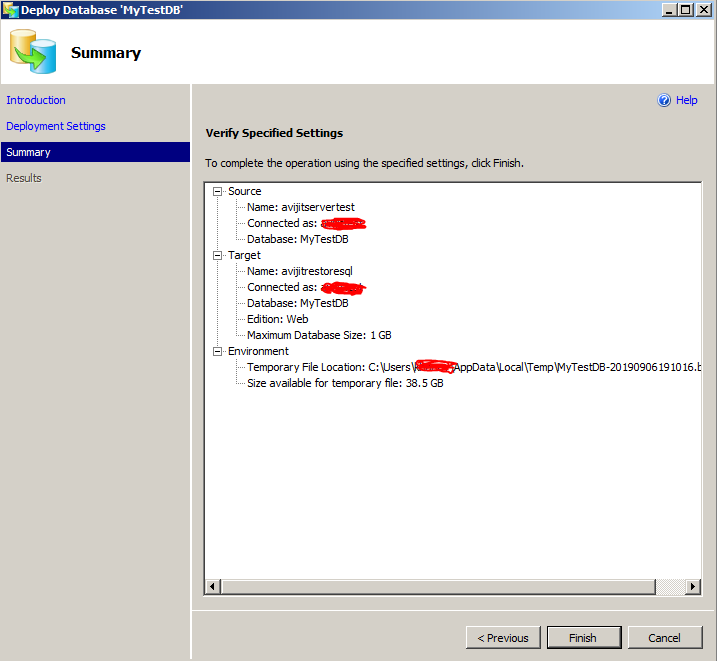The width and height of the screenshot is (717, 661).
Task: Collapse the Target tree node
Action: pyautogui.click(x=217, y=255)
